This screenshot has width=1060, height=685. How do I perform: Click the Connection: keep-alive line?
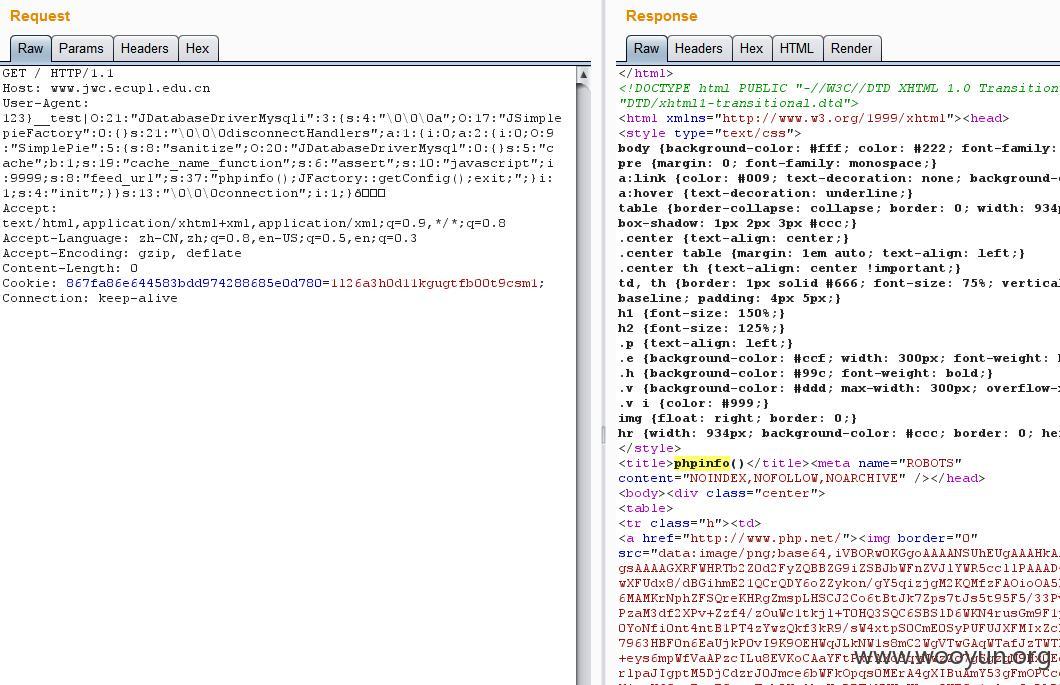pyautogui.click(x=90, y=298)
